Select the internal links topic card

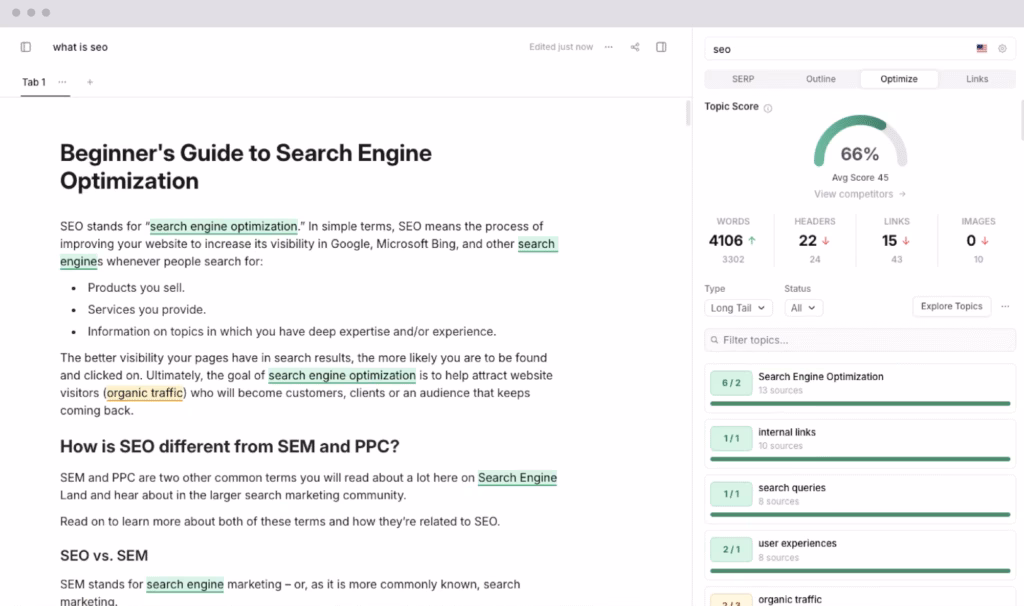(860, 438)
